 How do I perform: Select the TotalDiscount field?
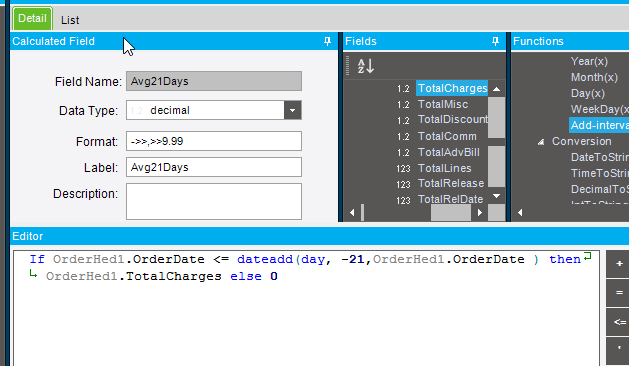point(452,120)
